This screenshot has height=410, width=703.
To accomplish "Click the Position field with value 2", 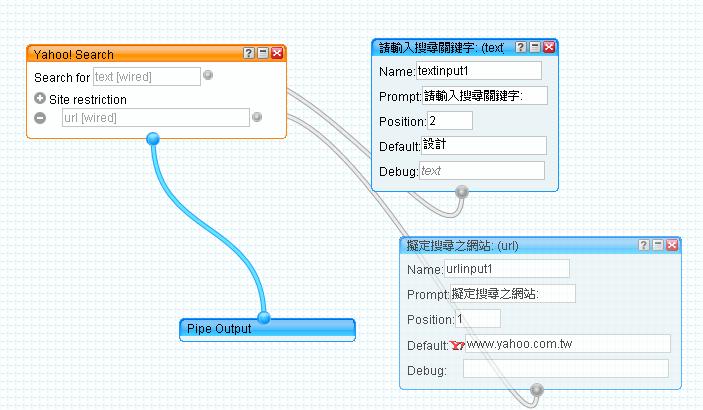I will tap(449, 121).
